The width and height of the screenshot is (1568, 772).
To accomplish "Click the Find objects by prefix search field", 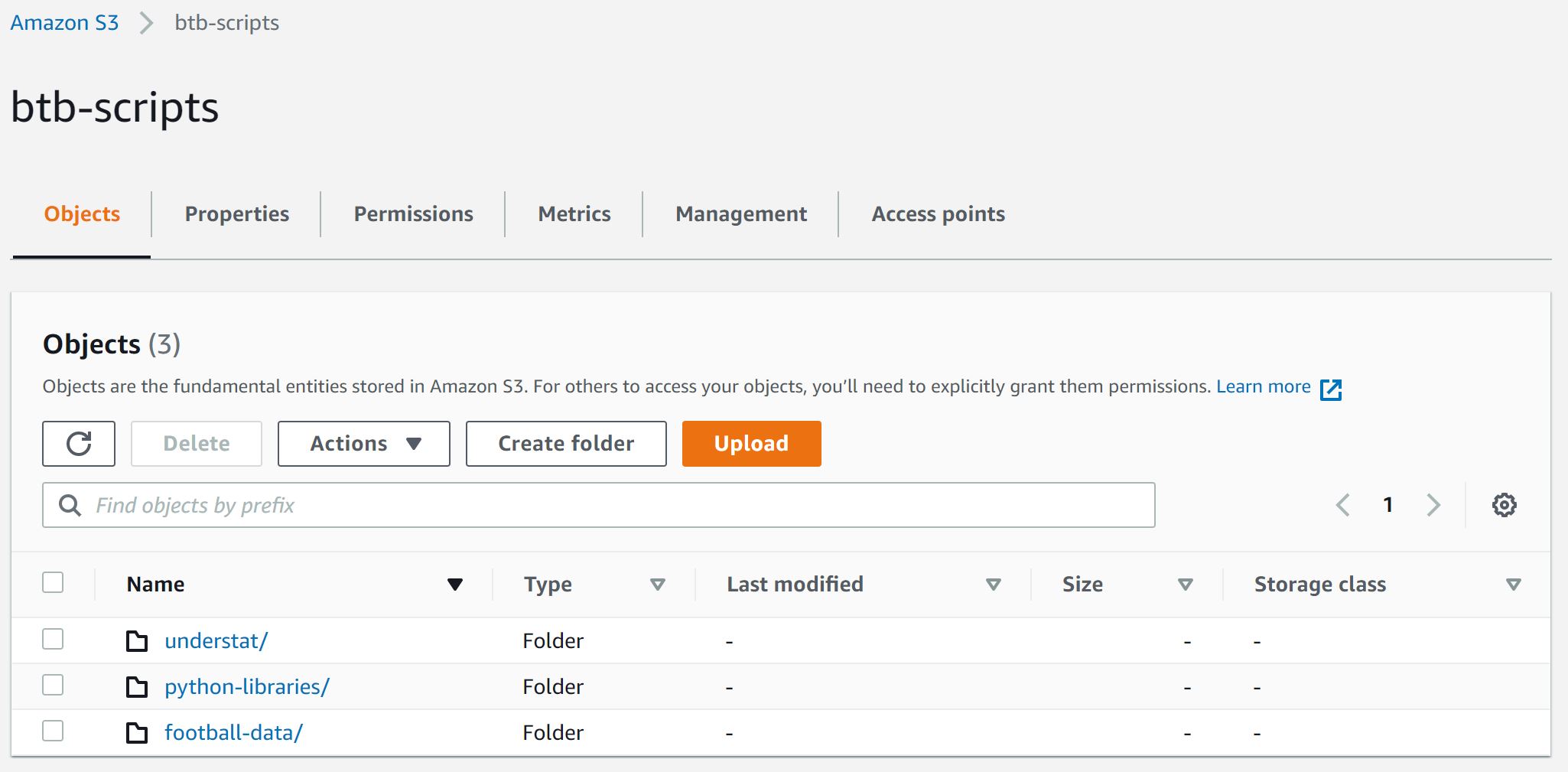I will 535,504.
